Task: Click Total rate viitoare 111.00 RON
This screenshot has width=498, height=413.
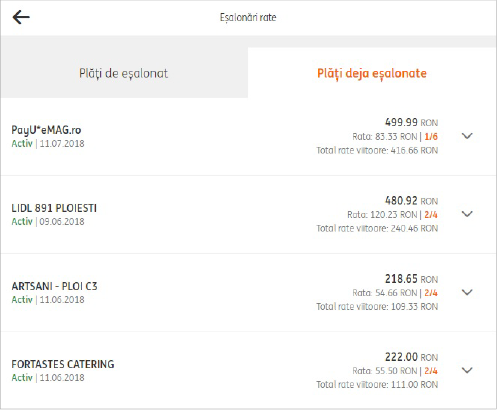Action: pyautogui.click(x=377, y=385)
